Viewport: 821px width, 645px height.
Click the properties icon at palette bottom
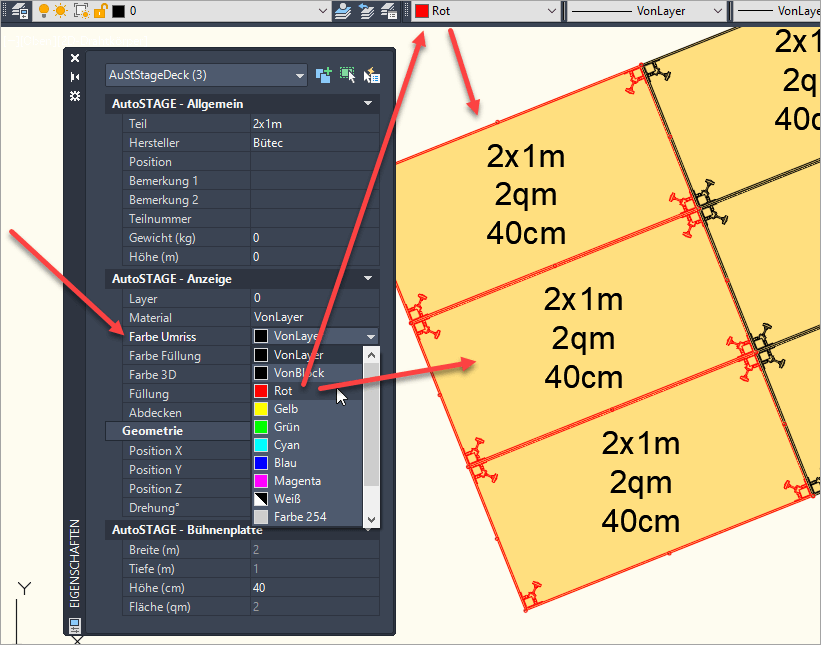(75, 625)
